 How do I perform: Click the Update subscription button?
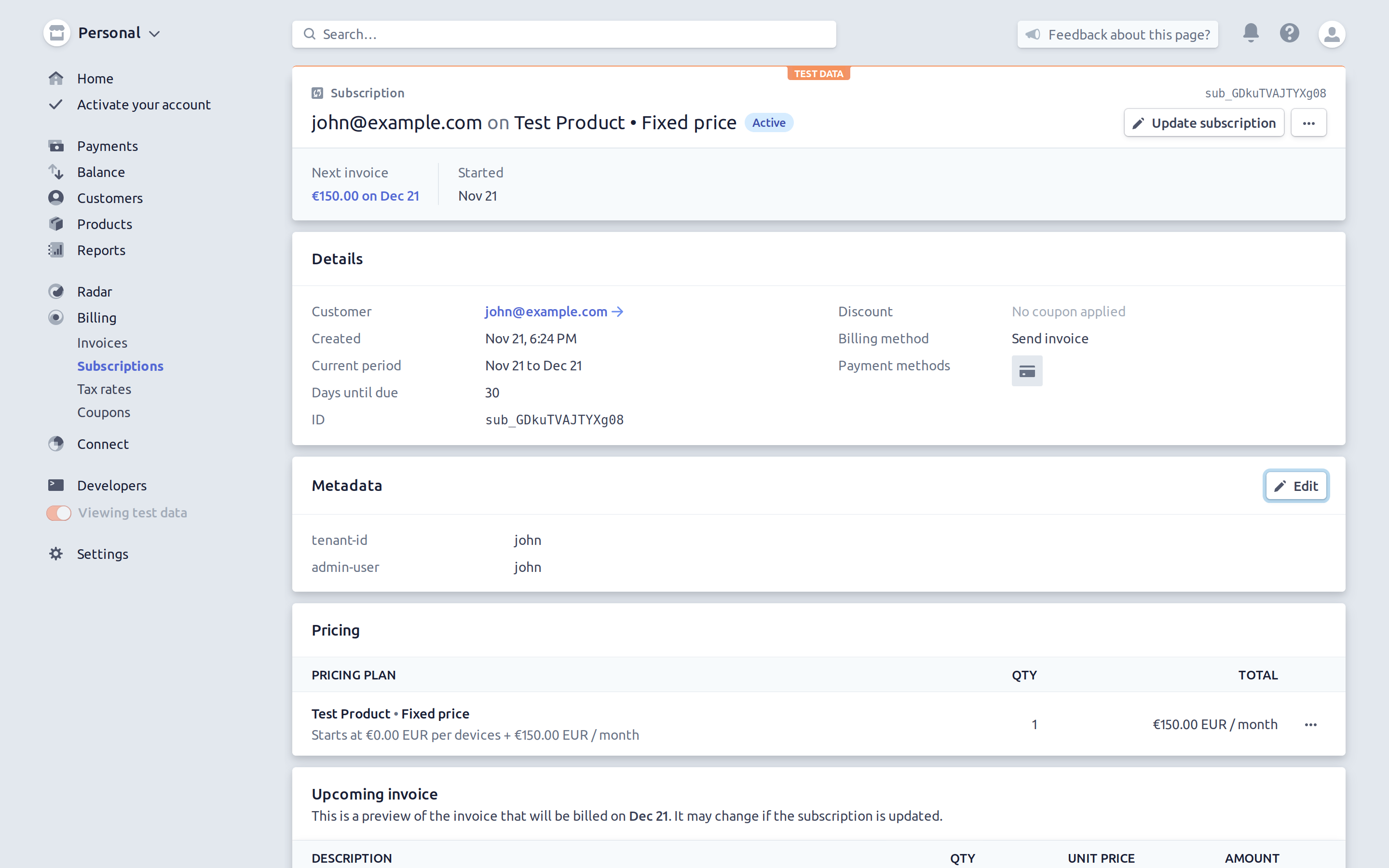[x=1204, y=122]
